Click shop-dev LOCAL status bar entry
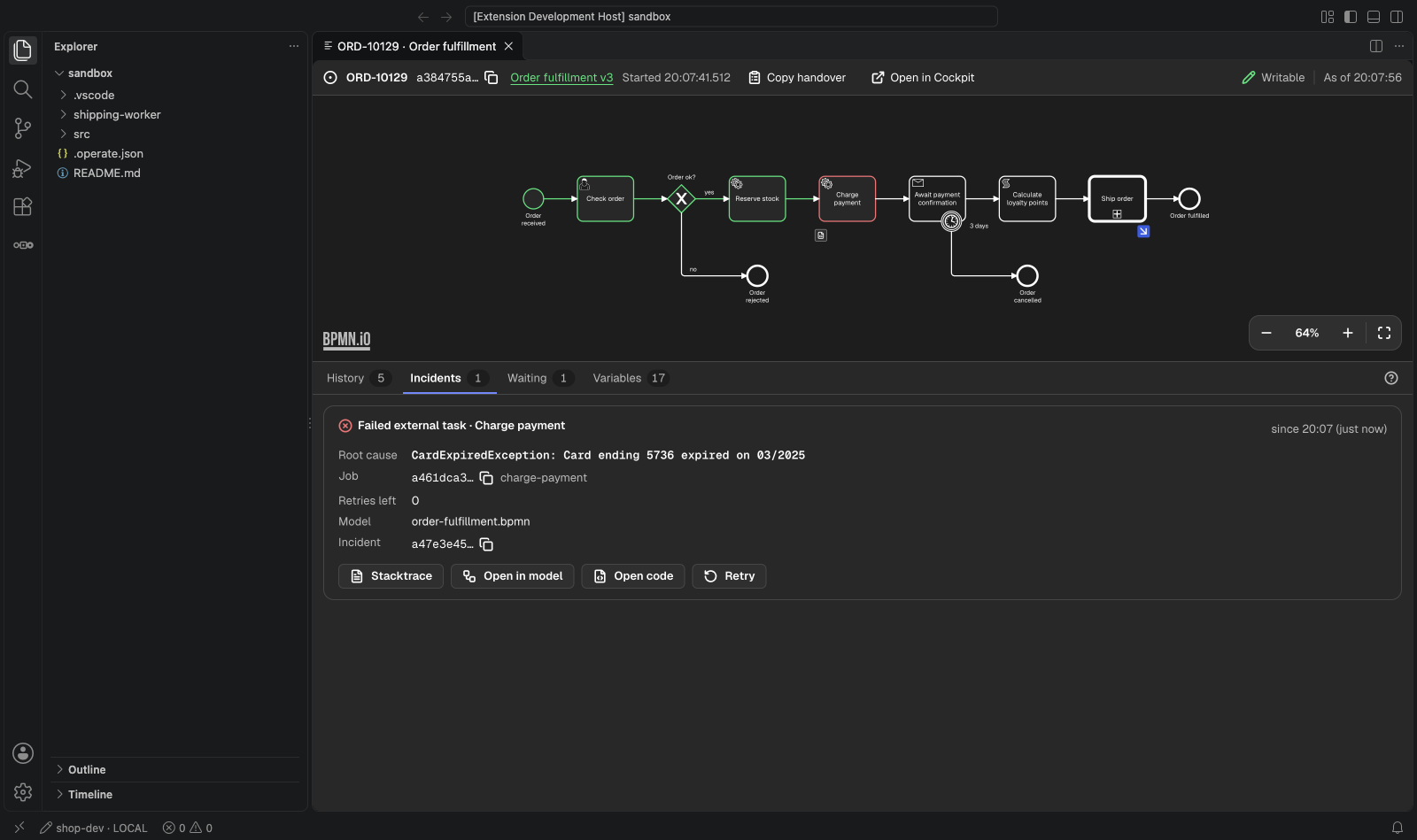The height and width of the screenshot is (840, 1417). click(94, 828)
